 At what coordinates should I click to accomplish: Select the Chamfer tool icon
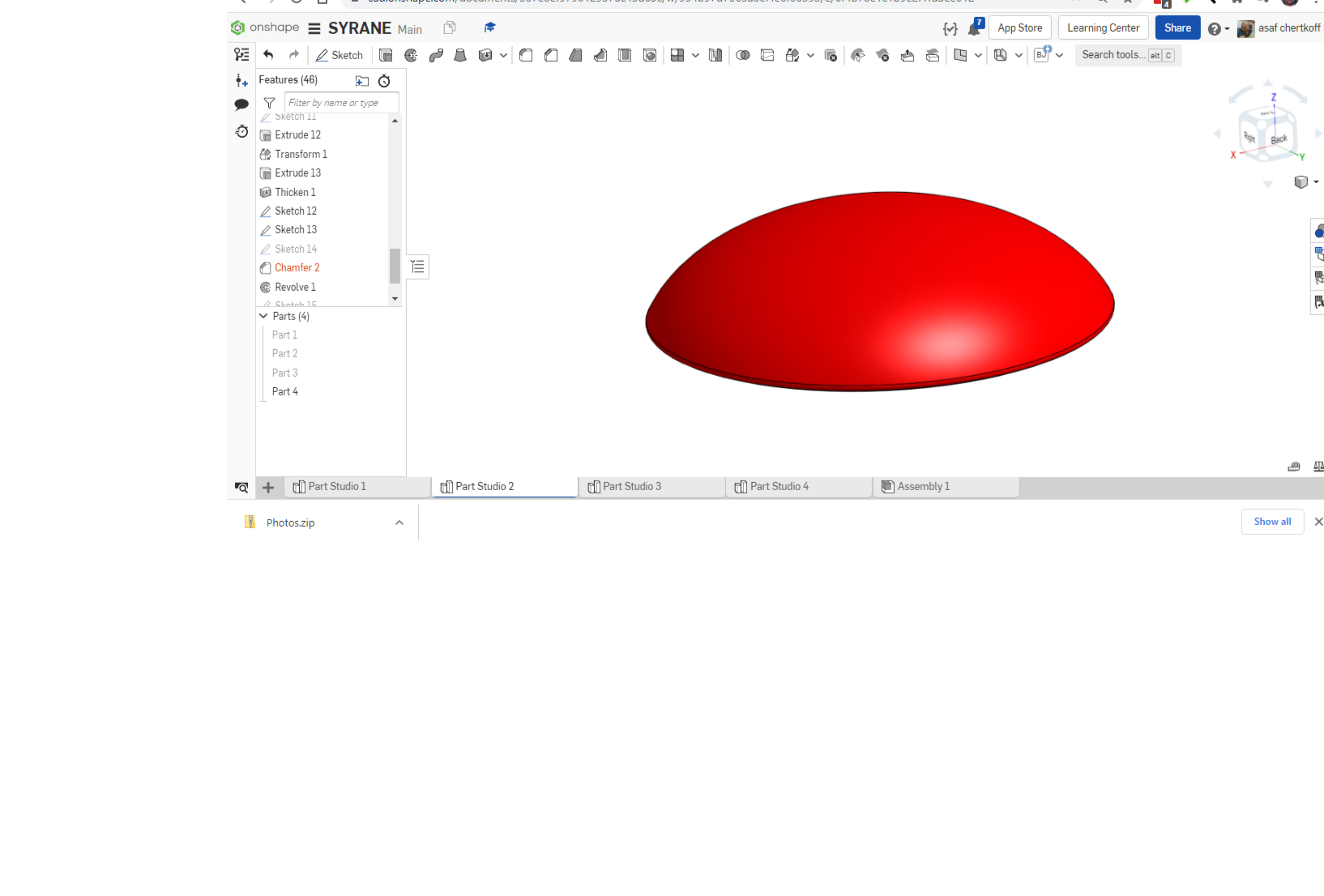click(x=551, y=55)
